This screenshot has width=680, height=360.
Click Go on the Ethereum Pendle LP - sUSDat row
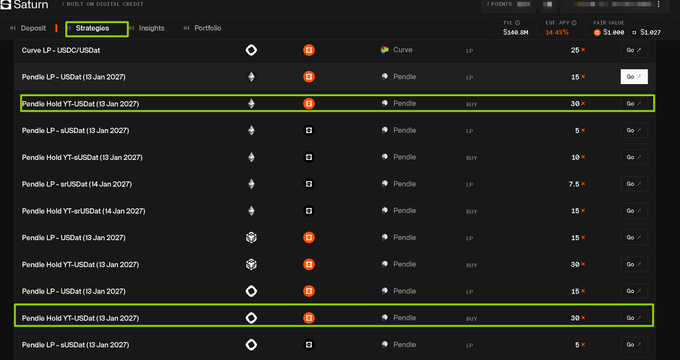[x=634, y=131]
